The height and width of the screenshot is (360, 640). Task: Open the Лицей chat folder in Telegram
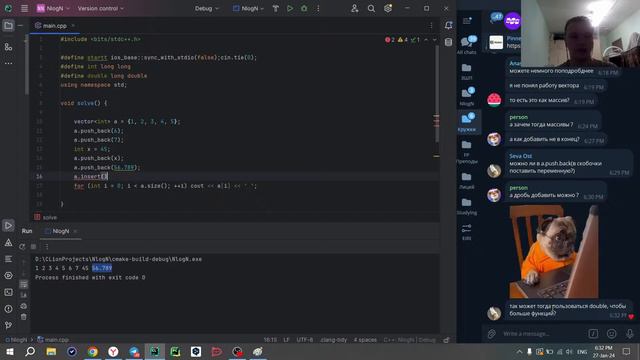tap(467, 181)
